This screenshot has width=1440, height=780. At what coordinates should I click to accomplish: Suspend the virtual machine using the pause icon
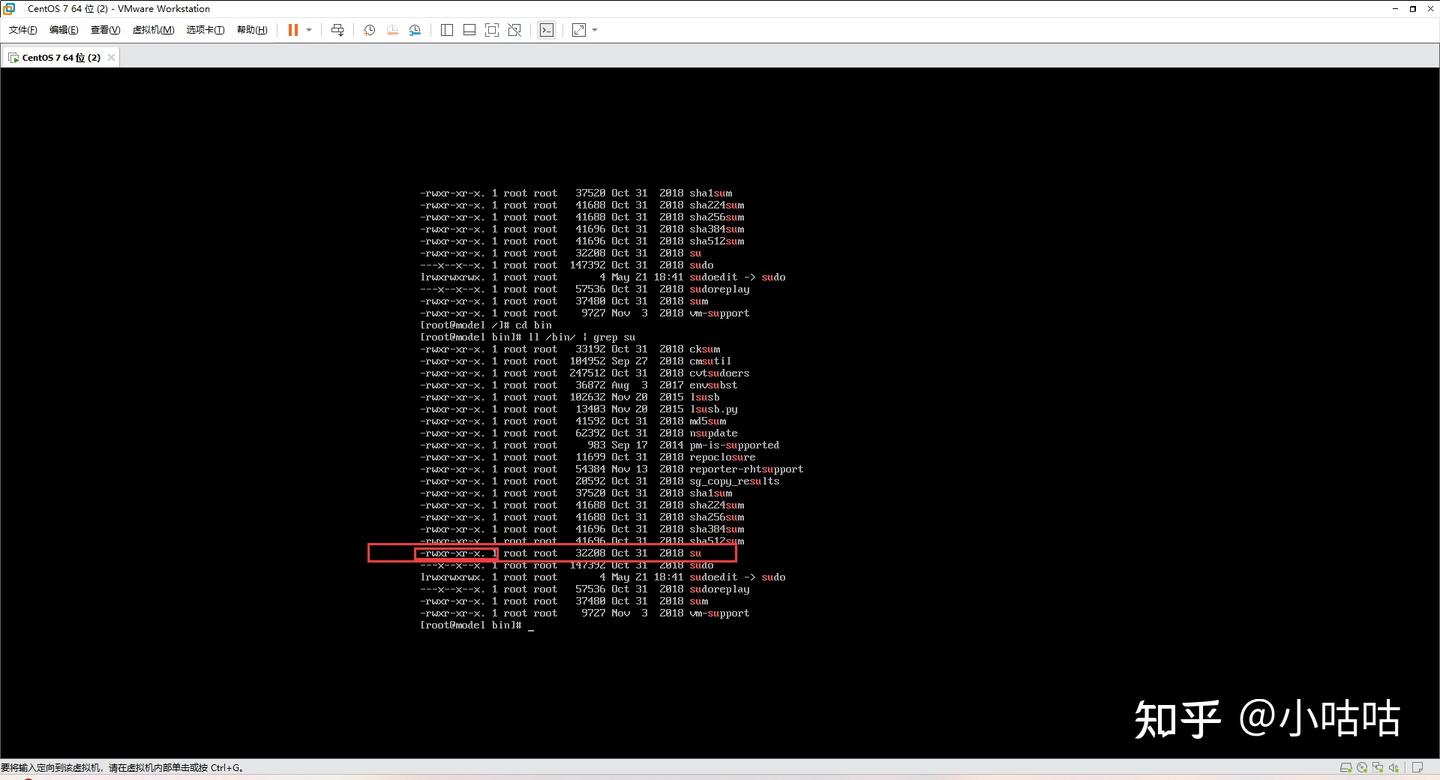pos(293,29)
